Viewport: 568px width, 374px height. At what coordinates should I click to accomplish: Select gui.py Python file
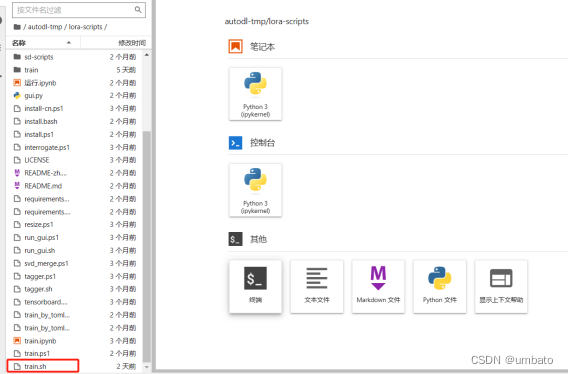75,96
